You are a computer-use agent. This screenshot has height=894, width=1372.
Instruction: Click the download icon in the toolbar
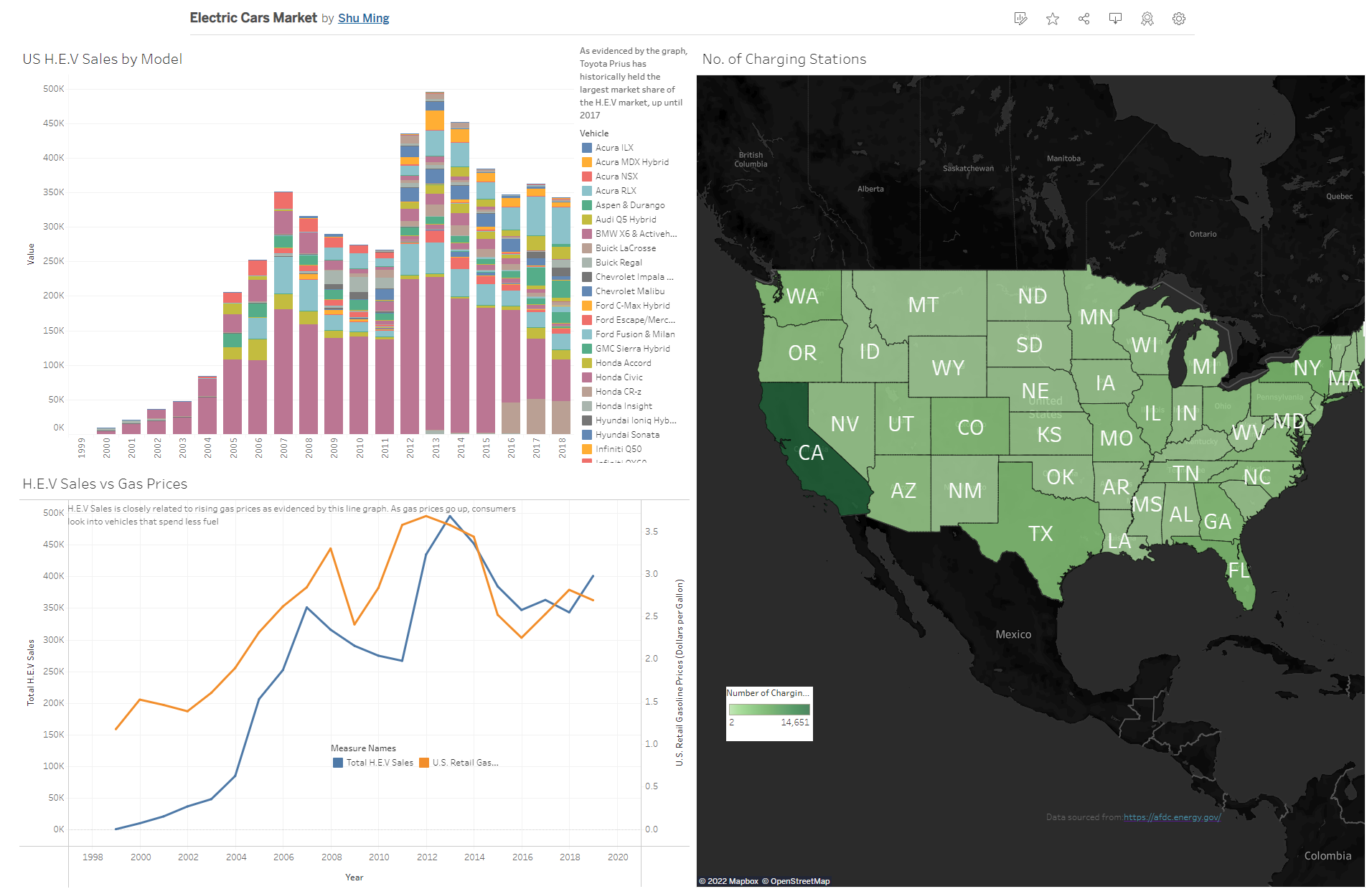[x=1115, y=19]
